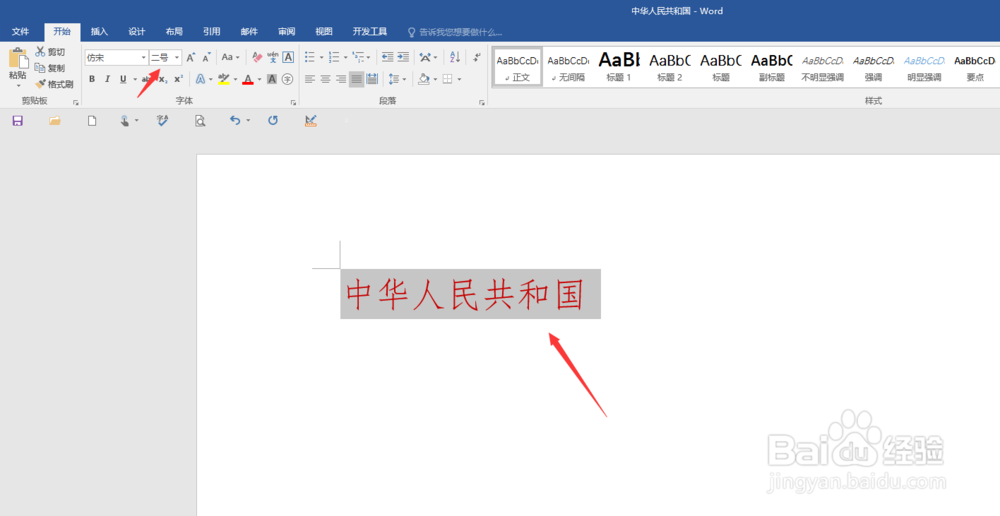Toggle italic formatting

pos(107,79)
